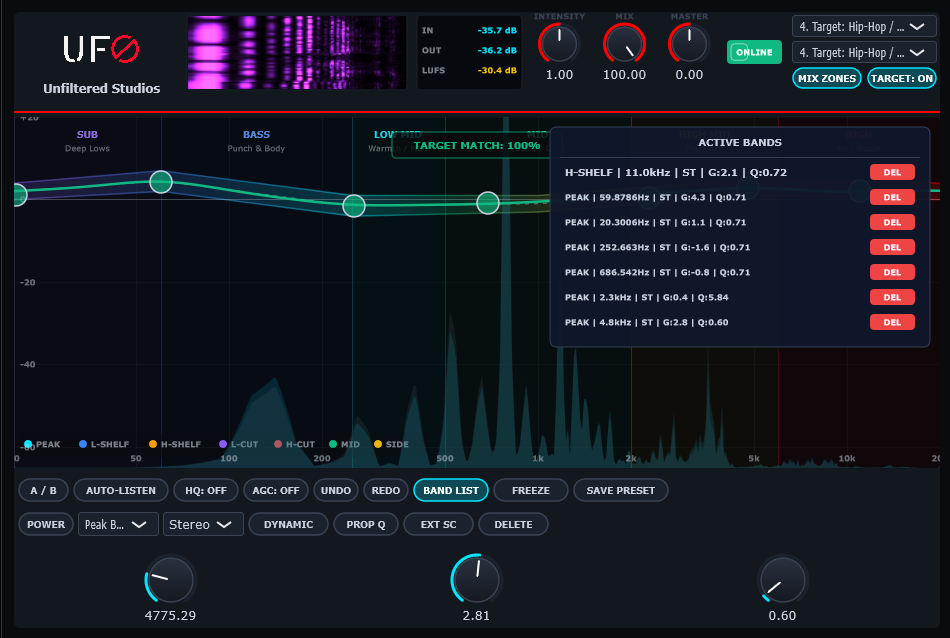
Task: Click the LUFS -30.4 dB readout
Action: 497,70
